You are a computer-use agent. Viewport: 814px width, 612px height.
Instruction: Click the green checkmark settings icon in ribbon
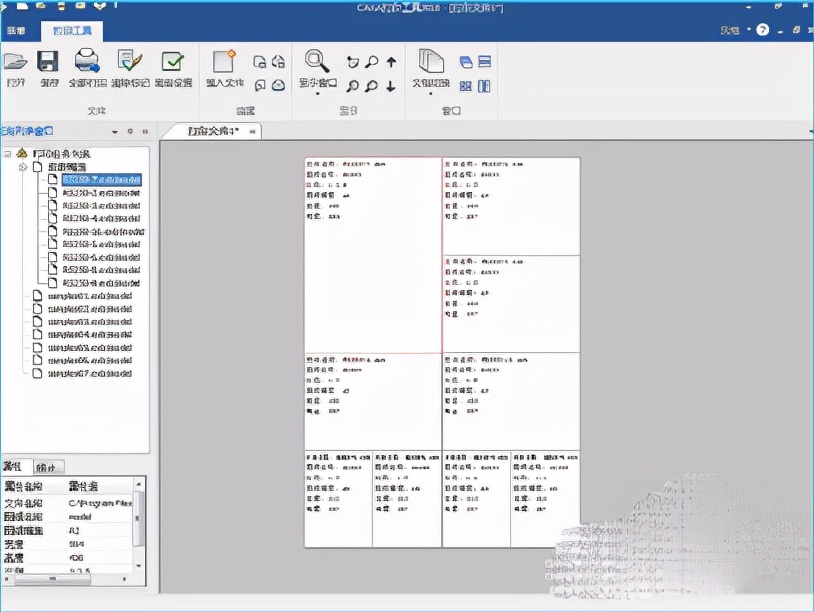pos(173,62)
